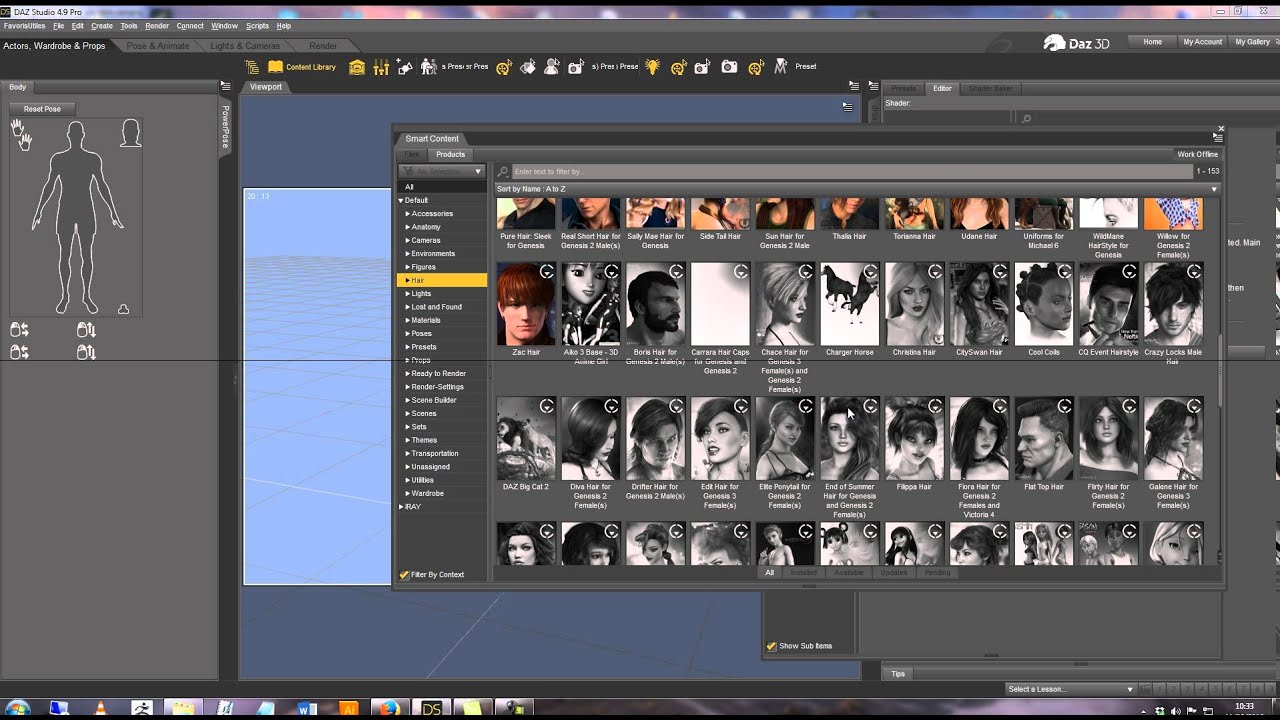Open the Create menu
The height and width of the screenshot is (720, 1280).
click(102, 26)
